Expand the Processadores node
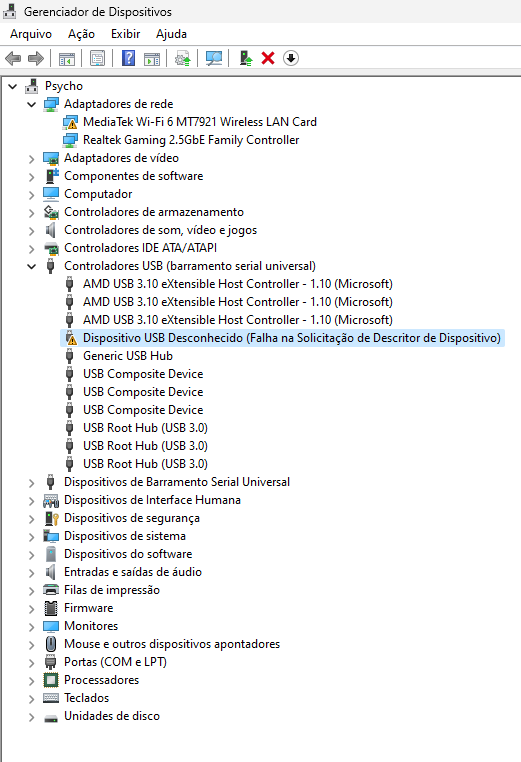The image size is (521, 762). tap(32, 680)
